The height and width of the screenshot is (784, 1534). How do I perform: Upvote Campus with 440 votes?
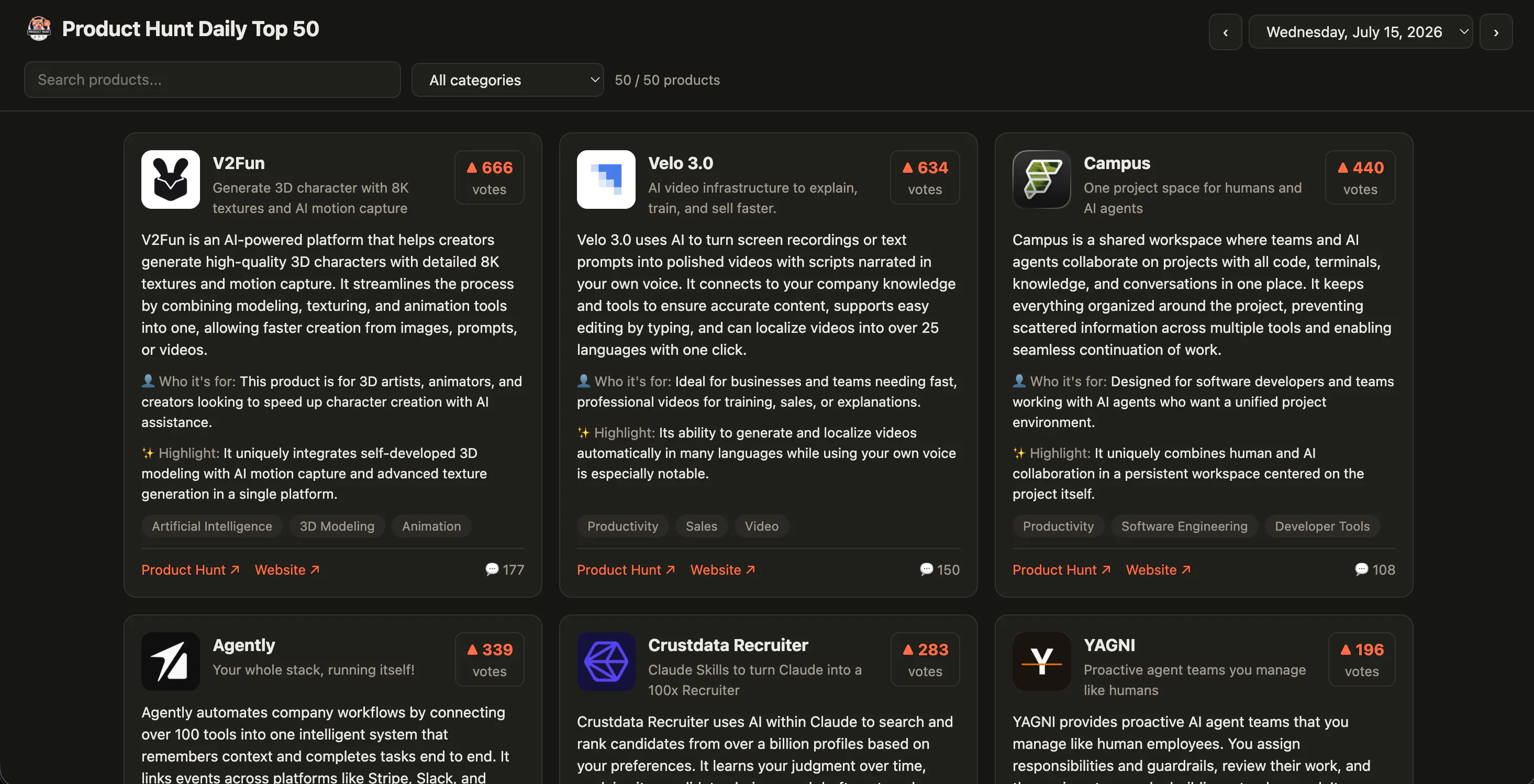tap(1360, 177)
